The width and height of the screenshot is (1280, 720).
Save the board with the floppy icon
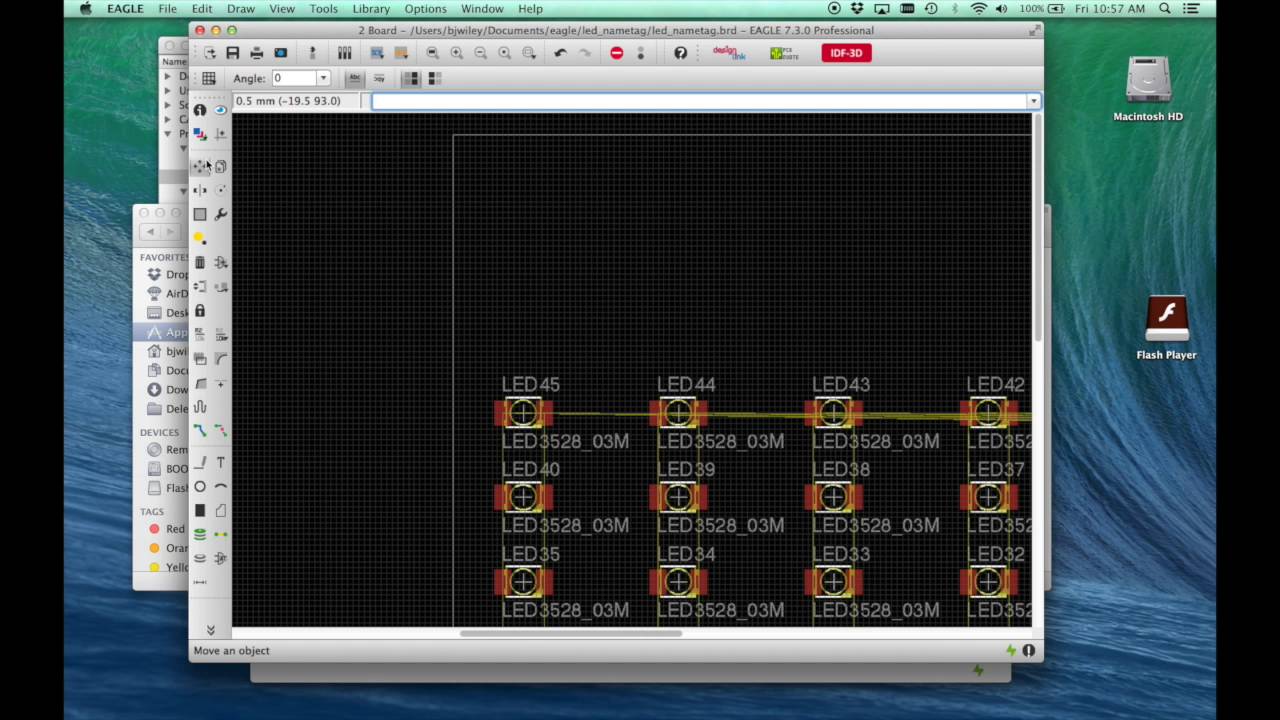[x=233, y=53]
